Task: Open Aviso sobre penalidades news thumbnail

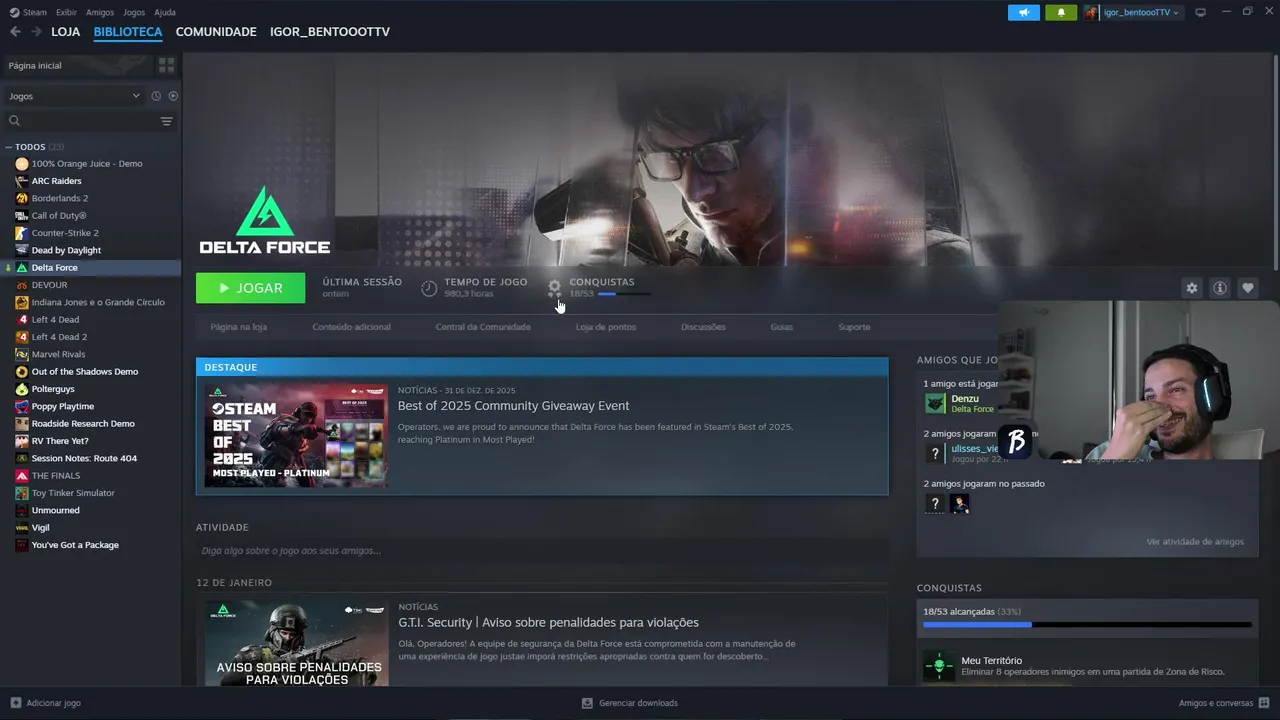Action: point(296,643)
